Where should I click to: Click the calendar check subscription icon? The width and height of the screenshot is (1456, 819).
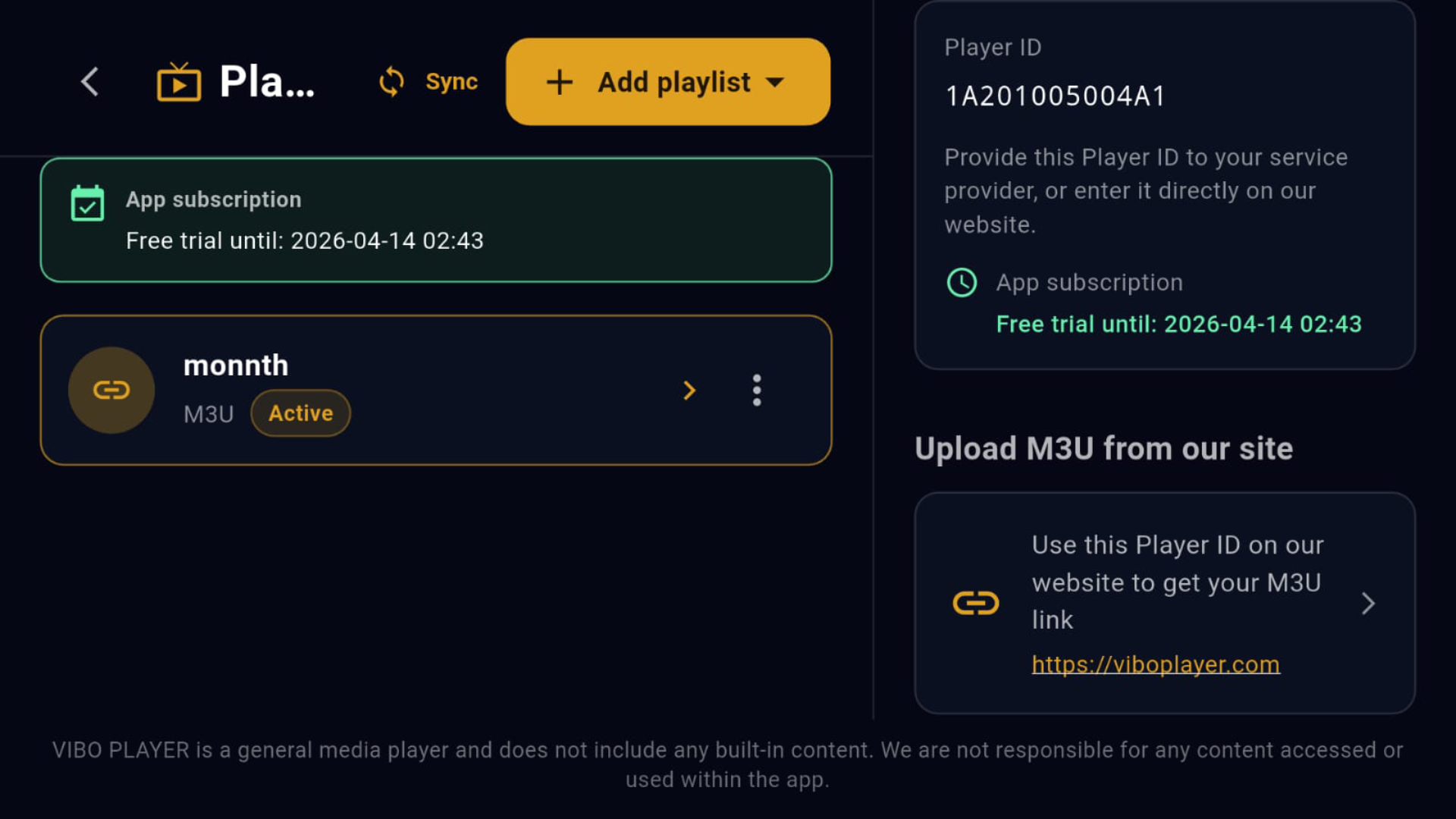(87, 203)
